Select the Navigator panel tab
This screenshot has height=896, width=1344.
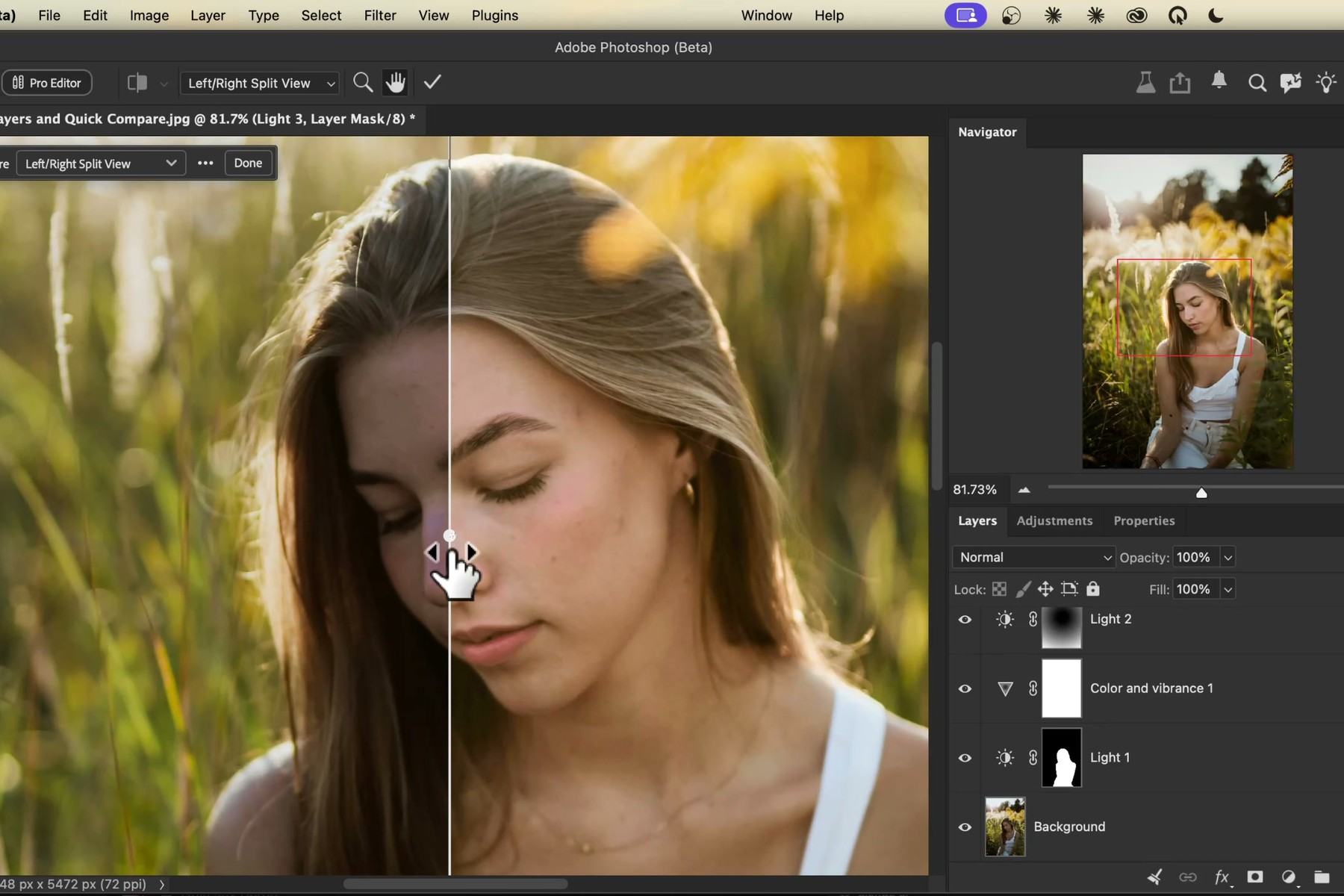point(987,132)
